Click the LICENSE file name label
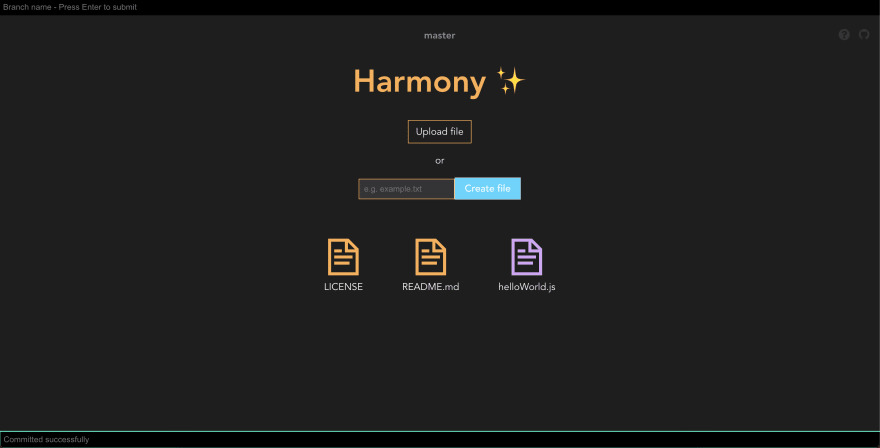Screen dimensions: 880x448 343,287
